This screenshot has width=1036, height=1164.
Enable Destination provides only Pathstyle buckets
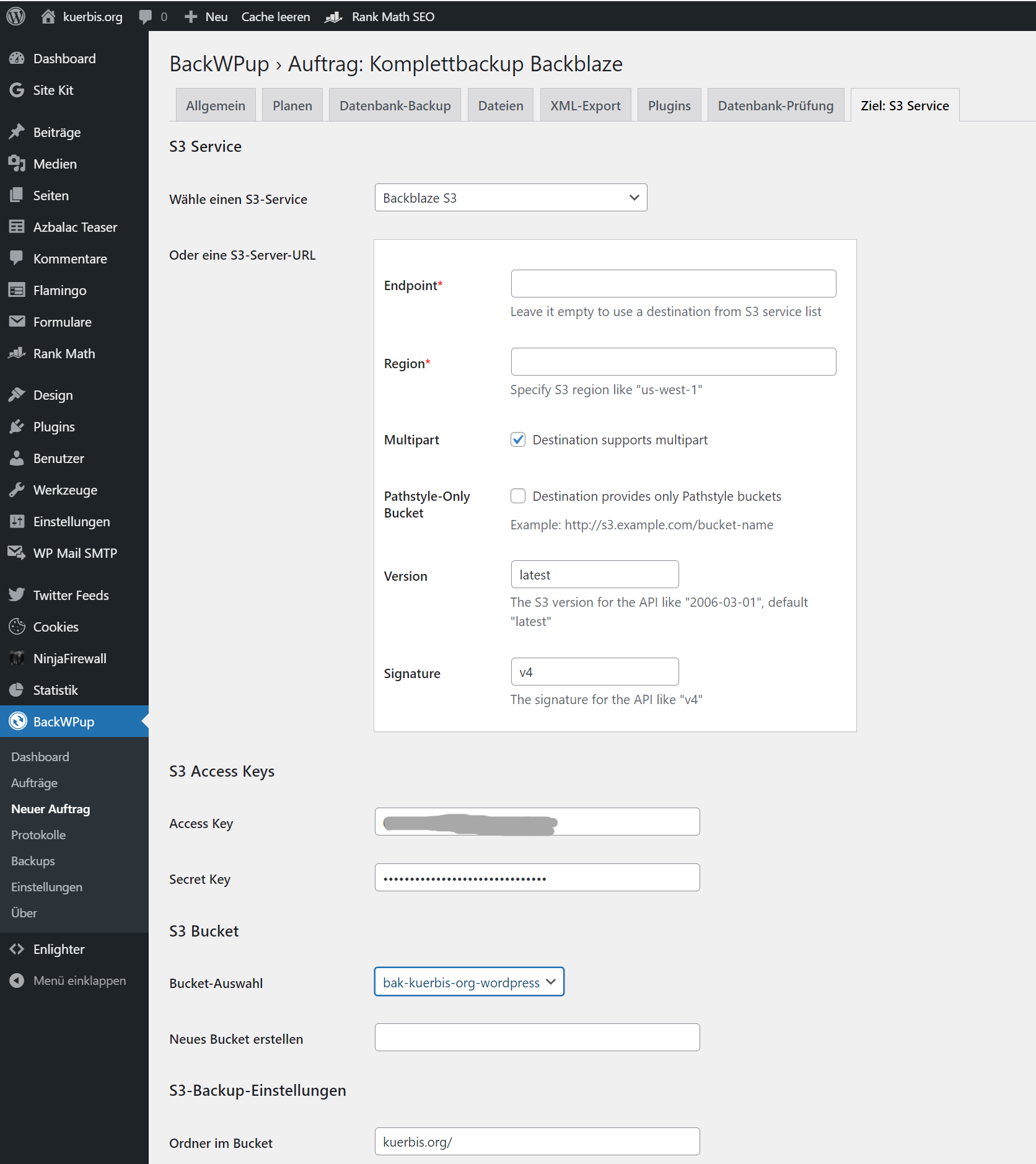pyautogui.click(x=518, y=496)
